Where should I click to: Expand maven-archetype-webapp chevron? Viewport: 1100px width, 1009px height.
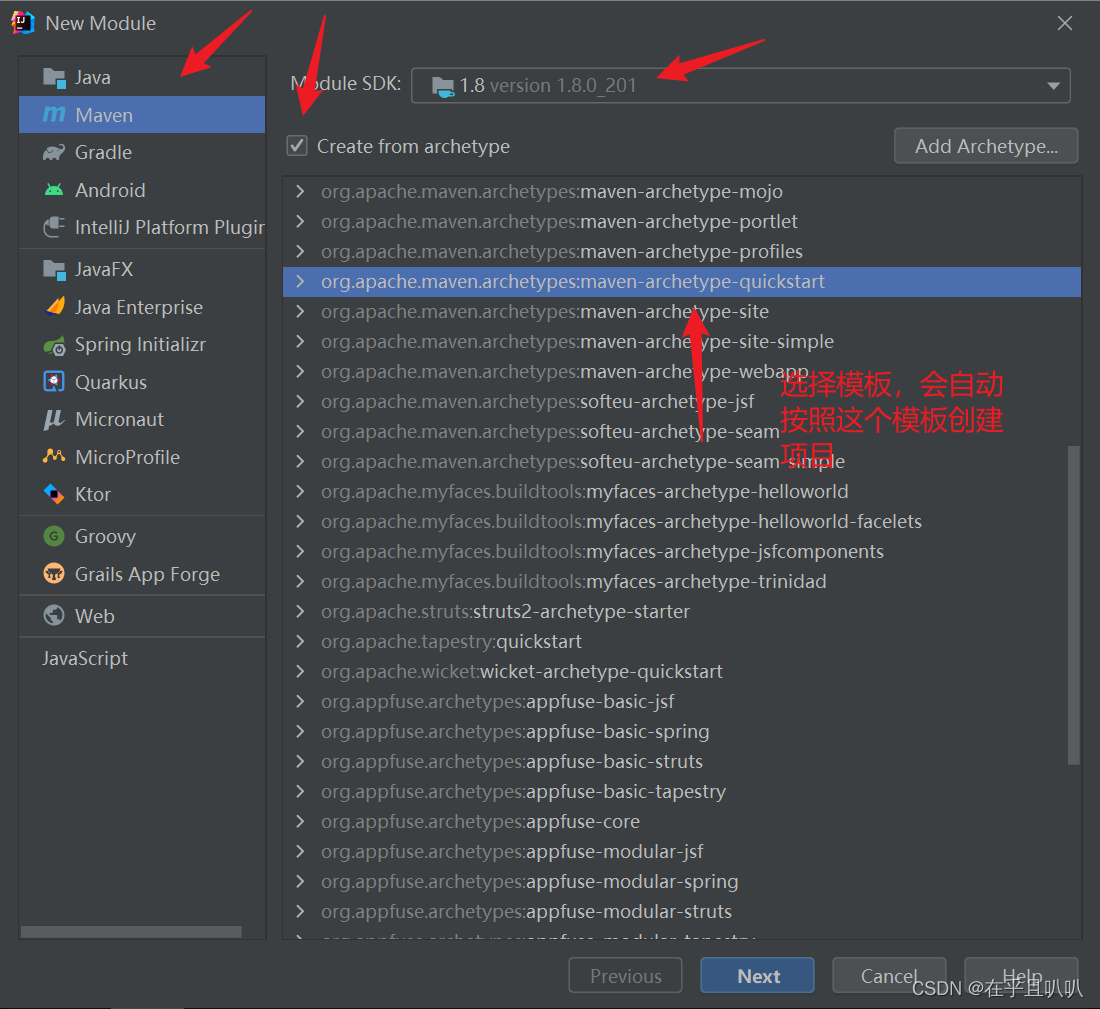click(300, 371)
